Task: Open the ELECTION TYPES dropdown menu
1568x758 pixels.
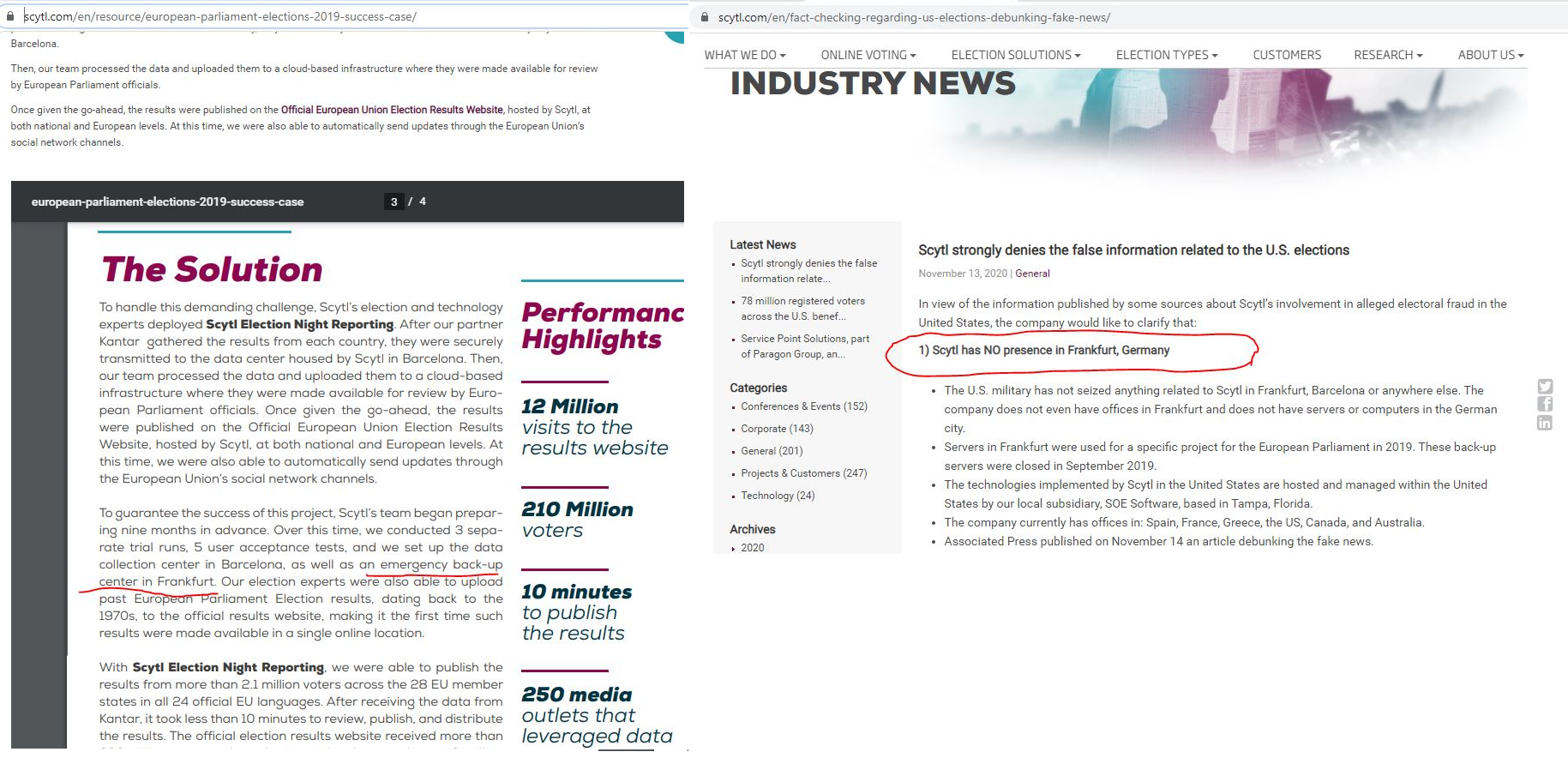Action: click(1167, 55)
